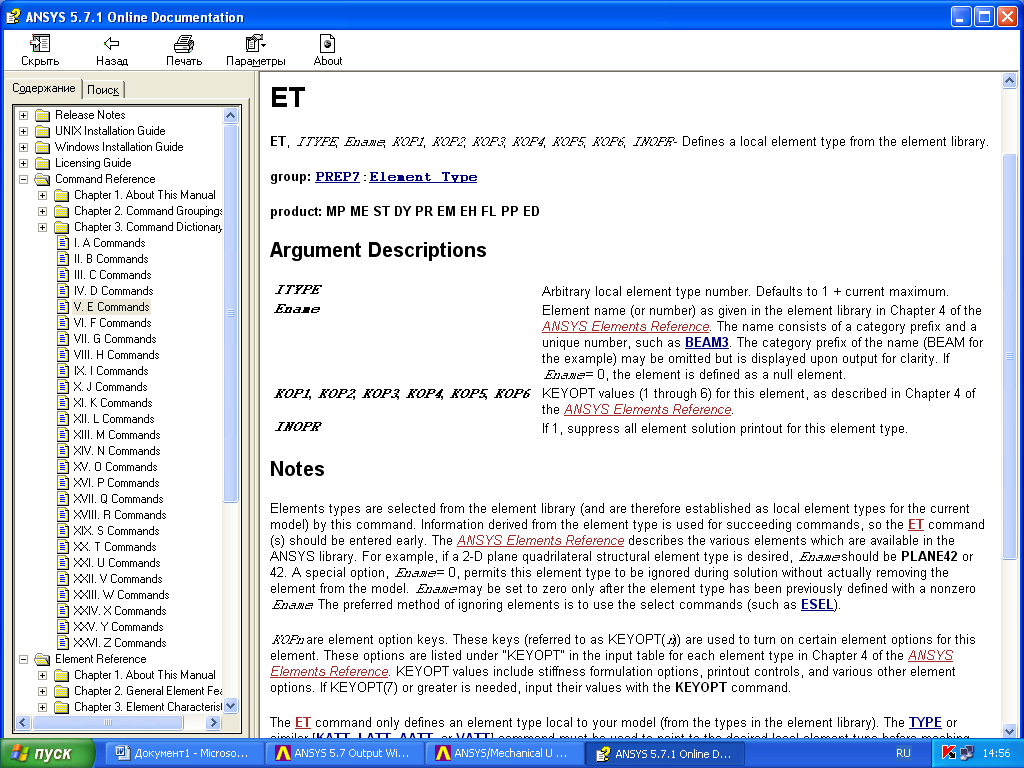Click the Kaspersky icon in the system tray
The image size is (1024, 768).
coord(949,753)
